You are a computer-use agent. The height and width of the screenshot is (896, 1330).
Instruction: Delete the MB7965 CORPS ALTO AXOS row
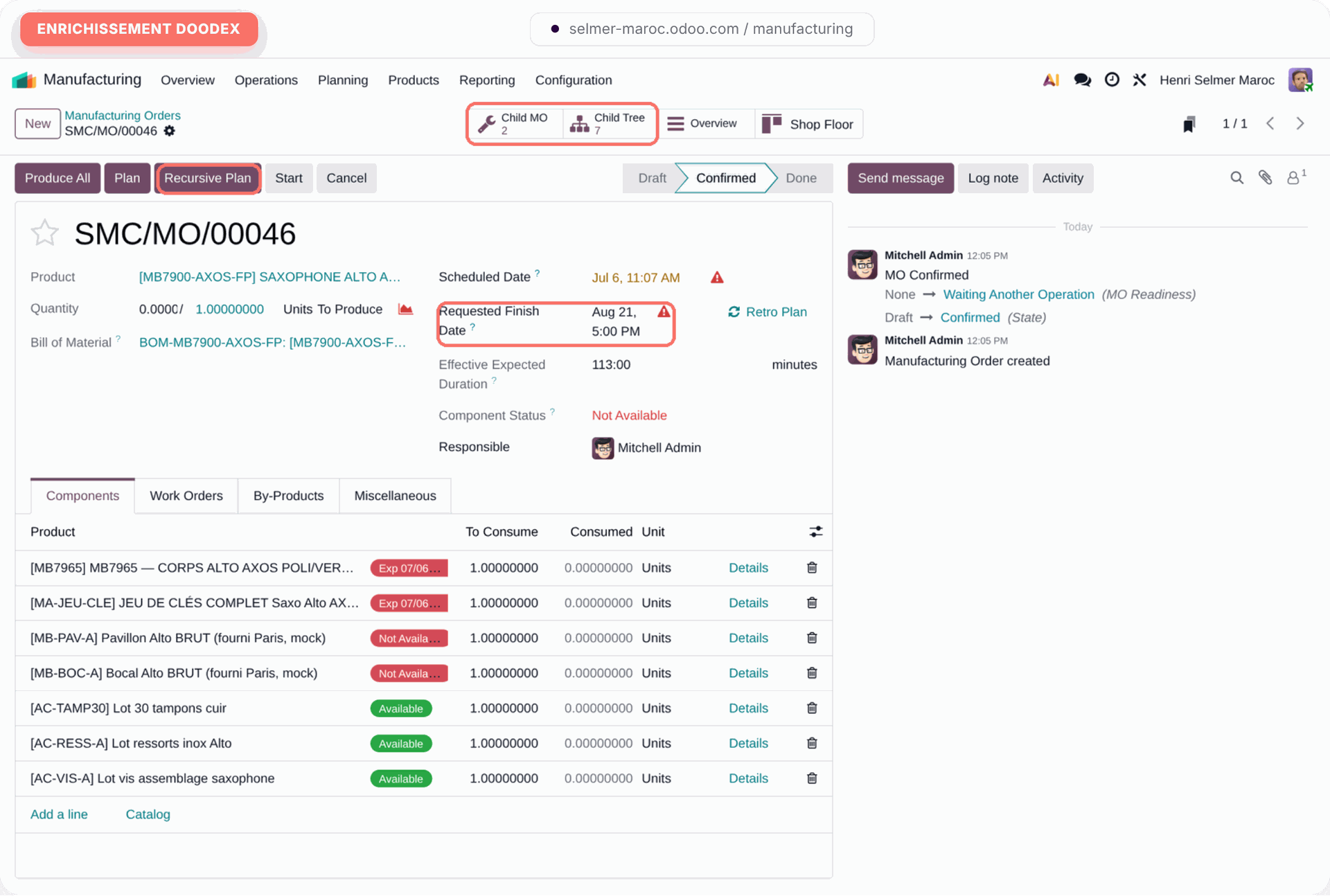812,568
